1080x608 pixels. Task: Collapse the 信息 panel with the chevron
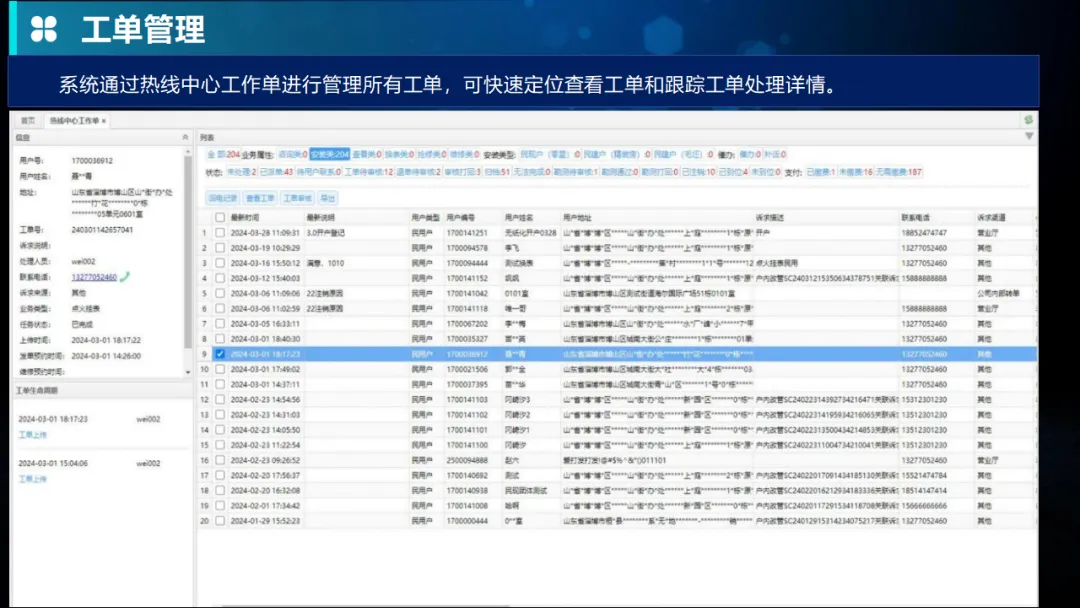coord(185,138)
